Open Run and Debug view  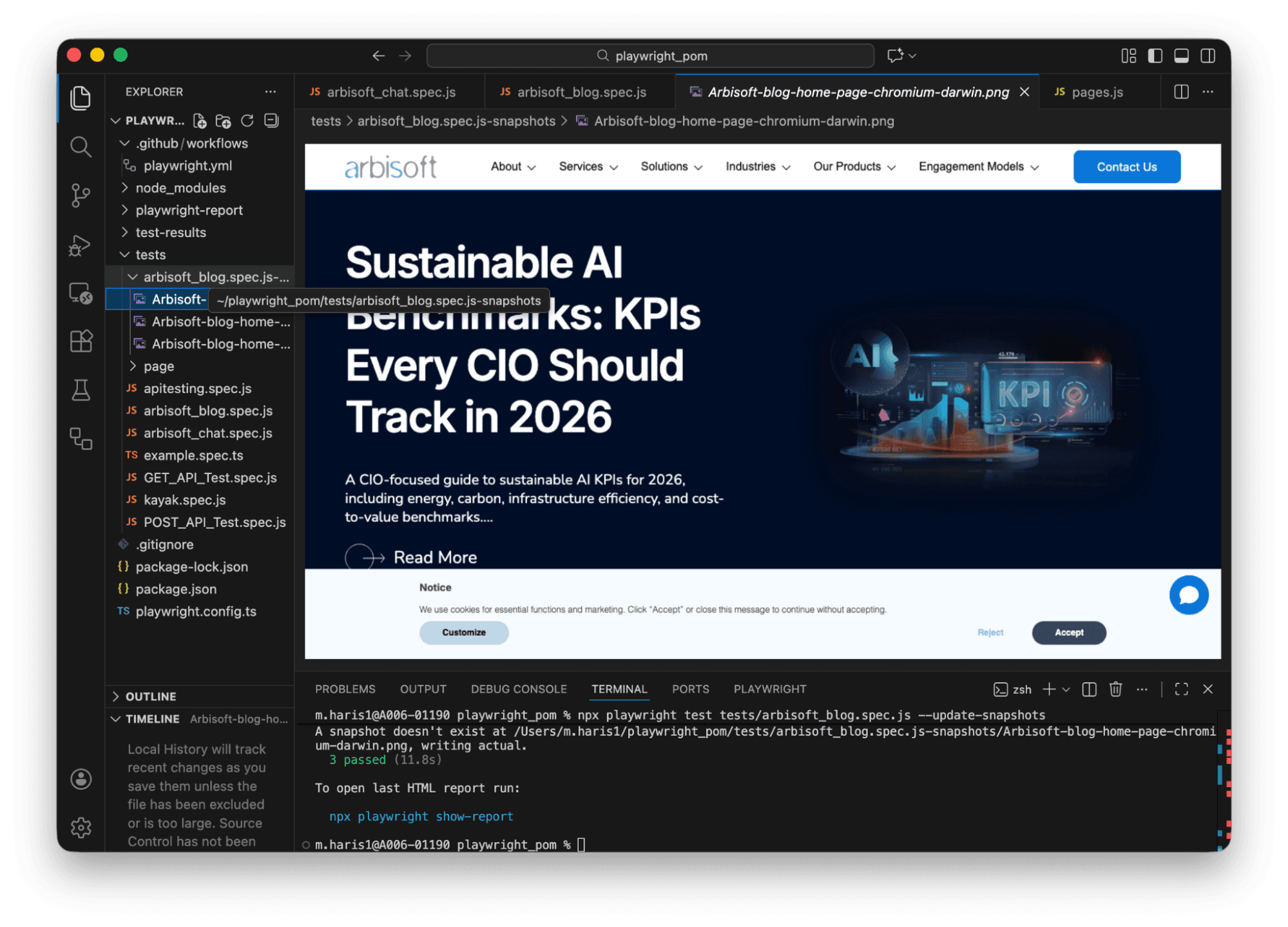pyautogui.click(x=81, y=245)
